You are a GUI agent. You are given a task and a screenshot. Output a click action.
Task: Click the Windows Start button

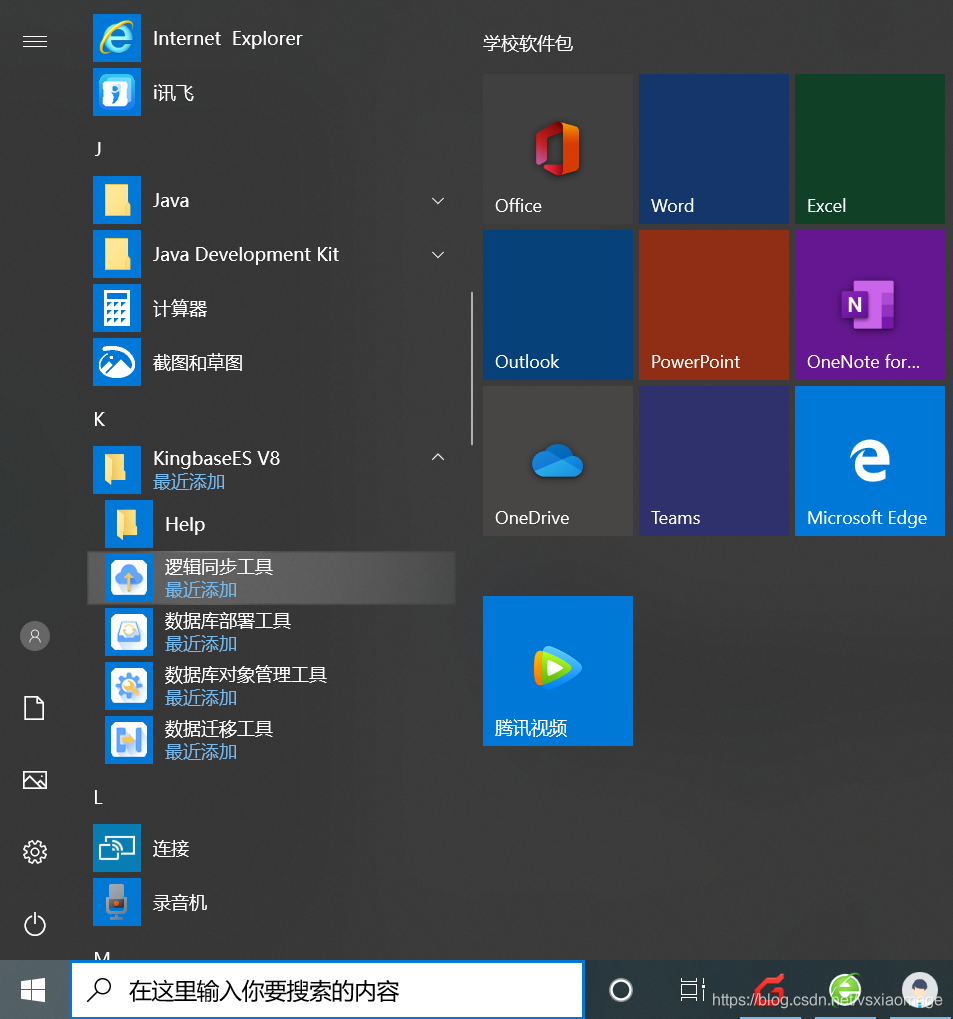[33, 990]
